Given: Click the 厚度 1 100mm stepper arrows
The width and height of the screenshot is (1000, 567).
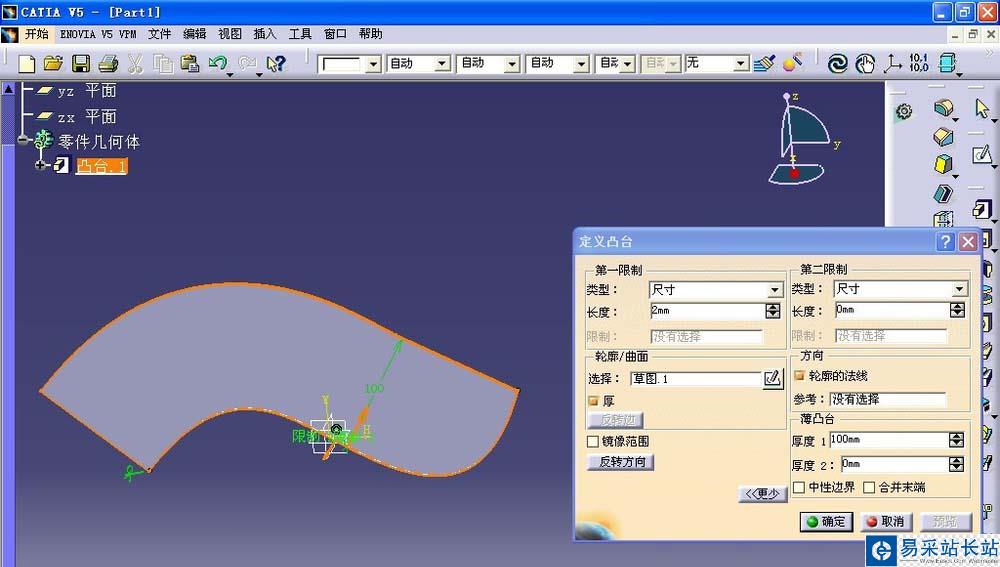Looking at the screenshot, I should (x=956, y=439).
